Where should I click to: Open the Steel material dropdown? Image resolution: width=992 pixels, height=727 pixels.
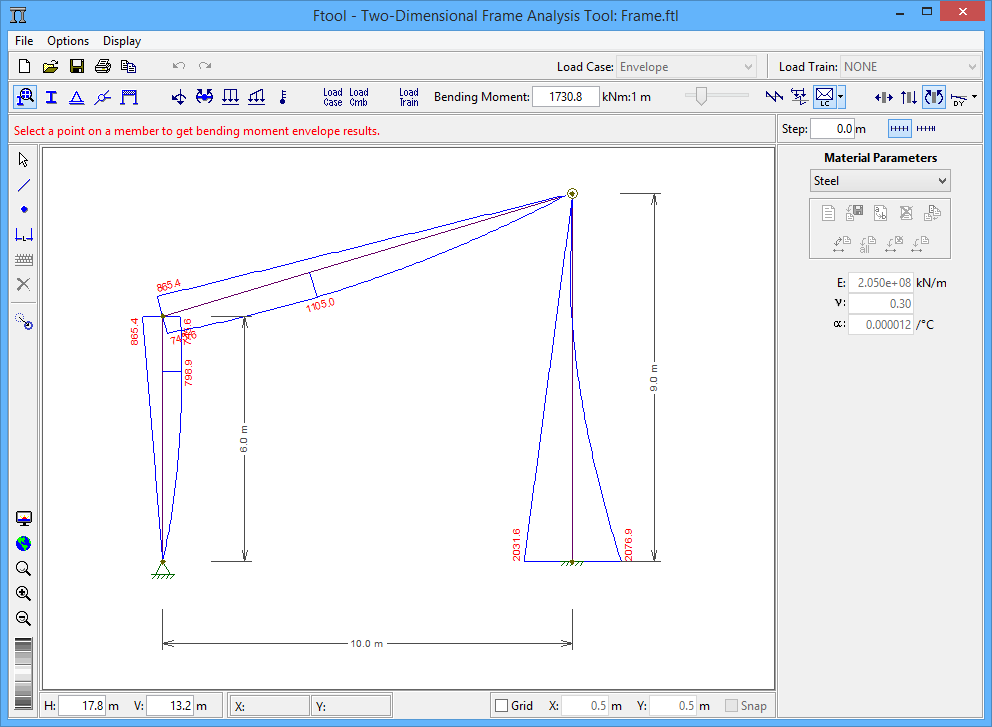point(880,181)
